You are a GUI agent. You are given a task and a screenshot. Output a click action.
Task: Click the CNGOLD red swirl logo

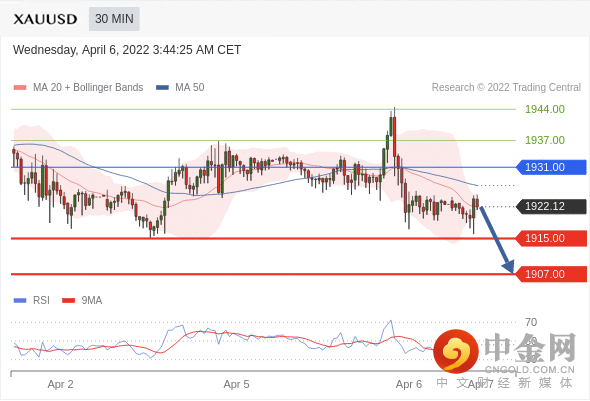pos(456,351)
